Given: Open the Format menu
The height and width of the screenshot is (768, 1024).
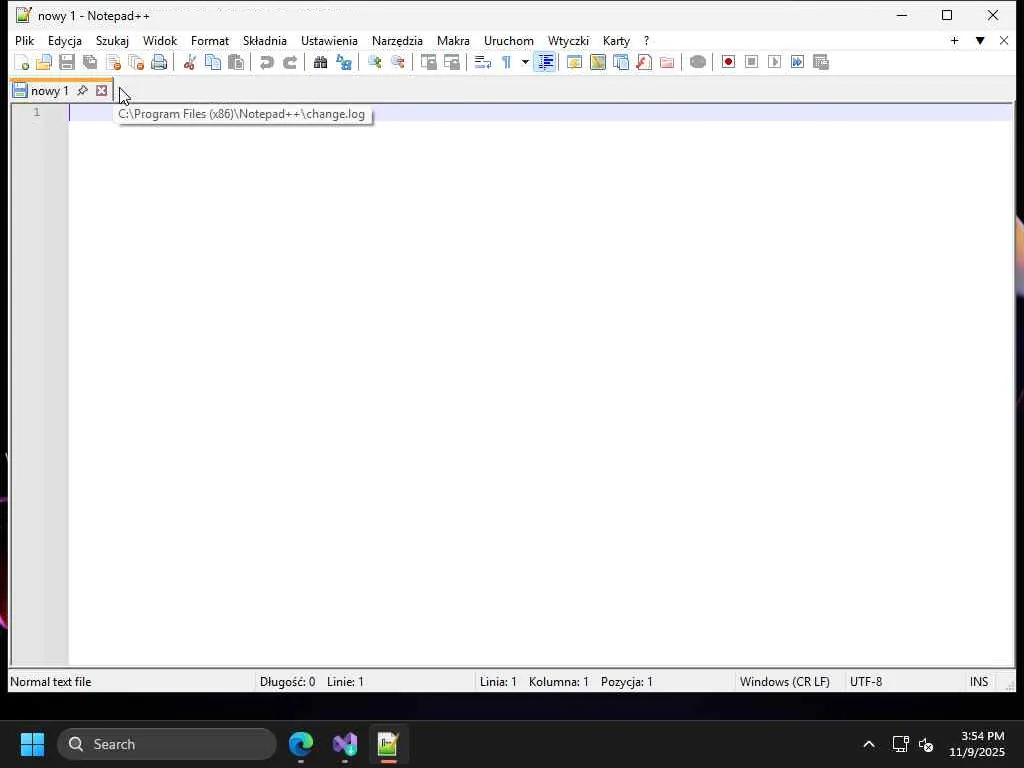Looking at the screenshot, I should point(210,40).
